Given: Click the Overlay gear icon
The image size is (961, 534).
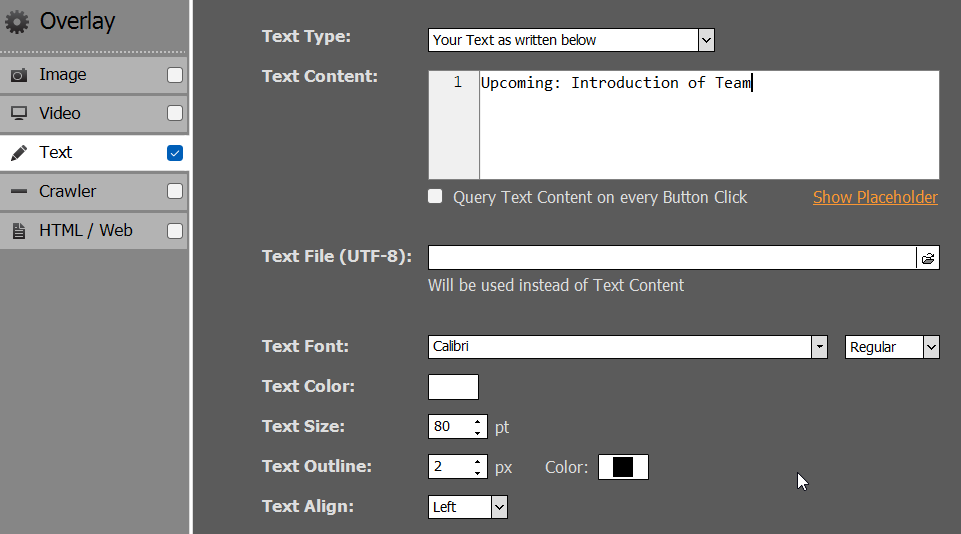Looking at the screenshot, I should pos(17,22).
